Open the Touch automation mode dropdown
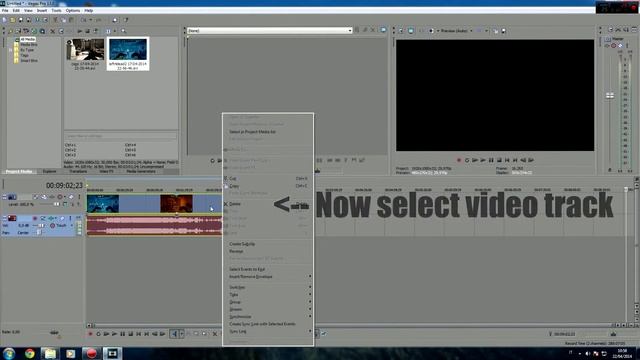Screen dimensions: 640x360 point(72,225)
